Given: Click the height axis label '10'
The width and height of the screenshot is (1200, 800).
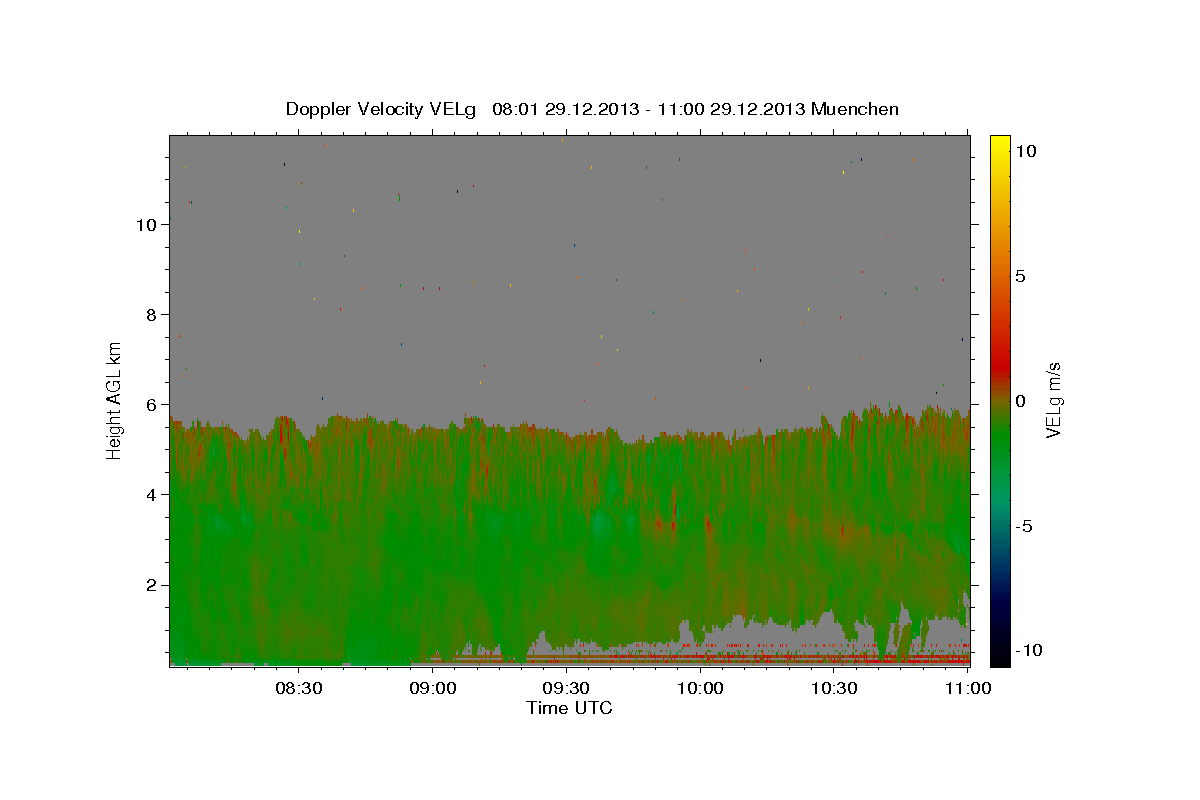Looking at the screenshot, I should 147,225.
